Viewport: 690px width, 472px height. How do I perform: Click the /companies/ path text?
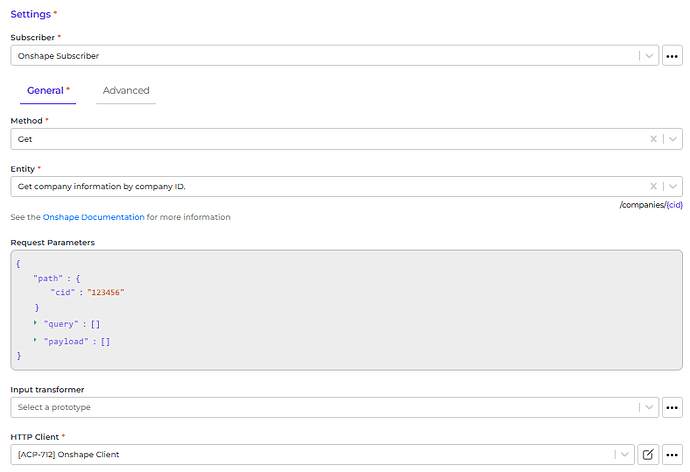(642, 205)
